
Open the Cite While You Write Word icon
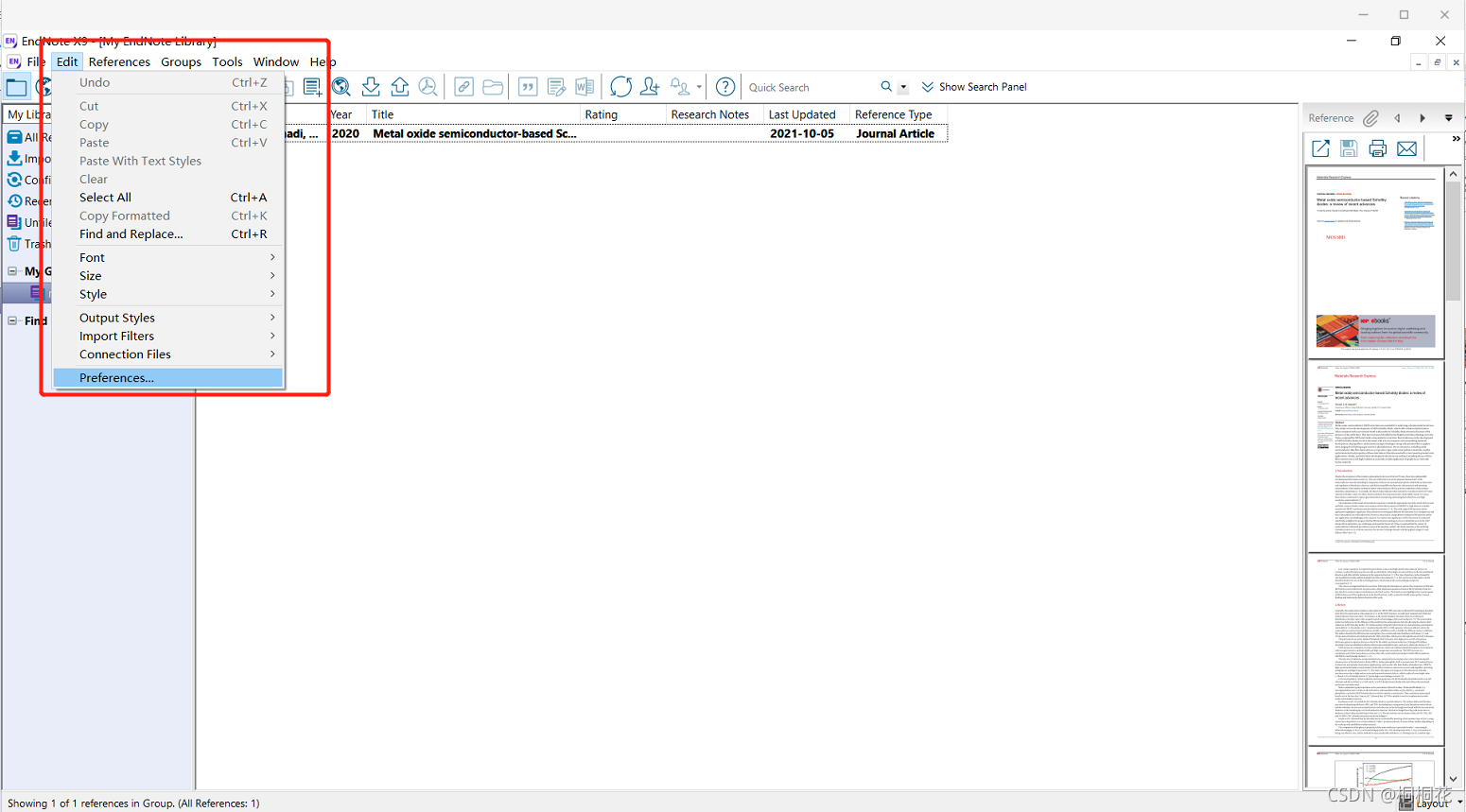pos(585,86)
